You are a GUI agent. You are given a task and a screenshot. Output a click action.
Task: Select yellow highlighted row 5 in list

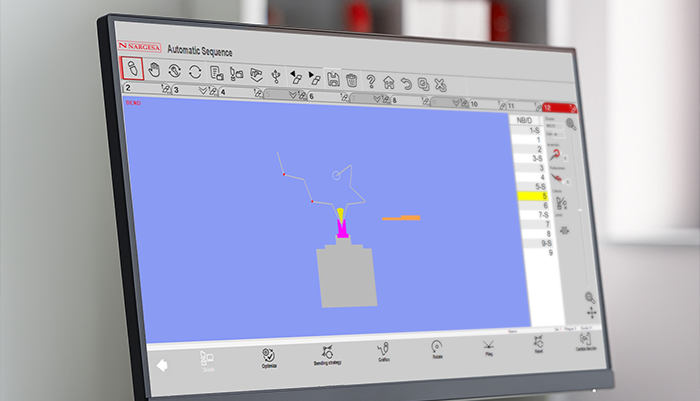(538, 196)
